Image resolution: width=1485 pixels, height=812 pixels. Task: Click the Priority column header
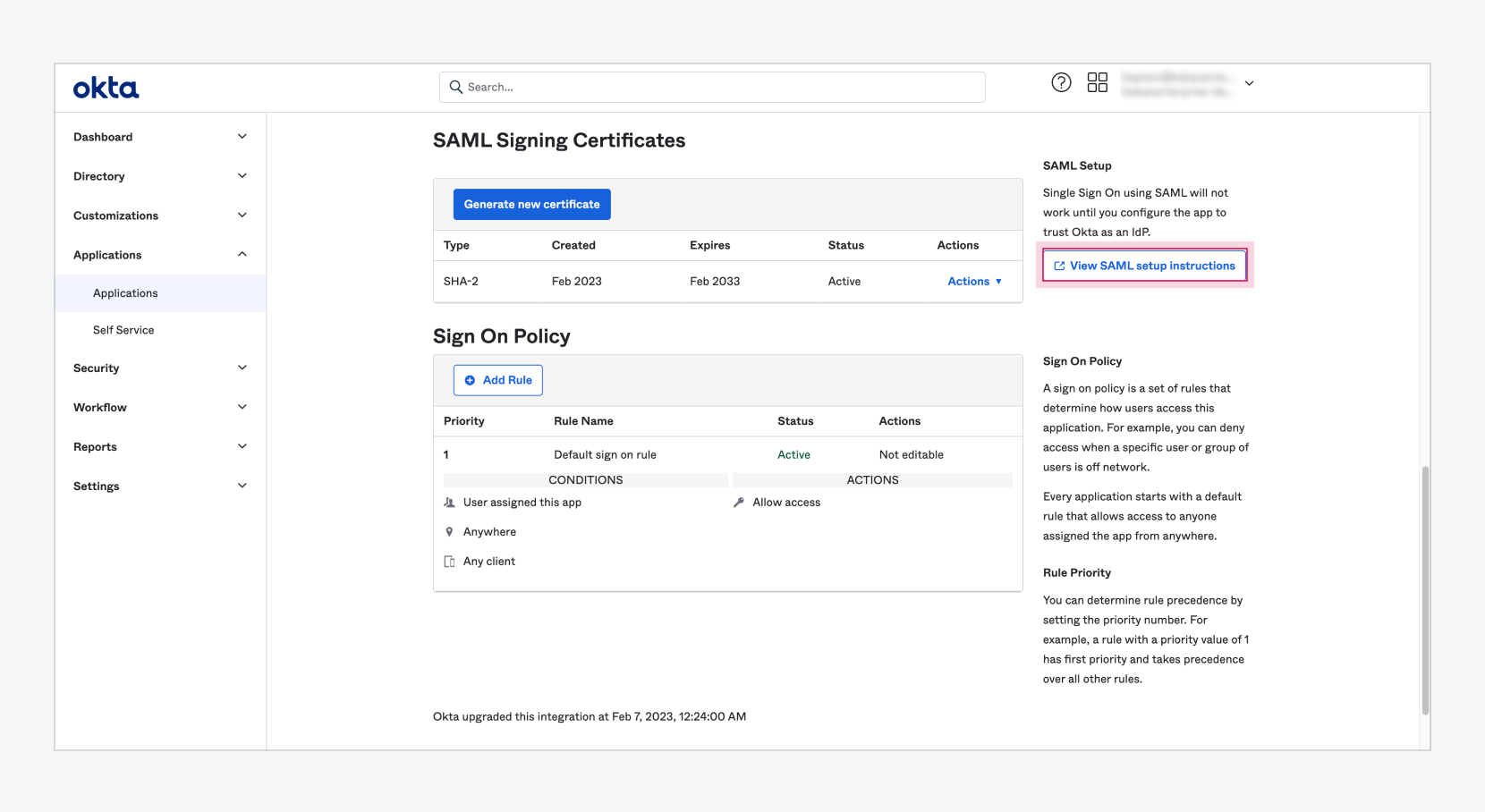click(x=464, y=421)
